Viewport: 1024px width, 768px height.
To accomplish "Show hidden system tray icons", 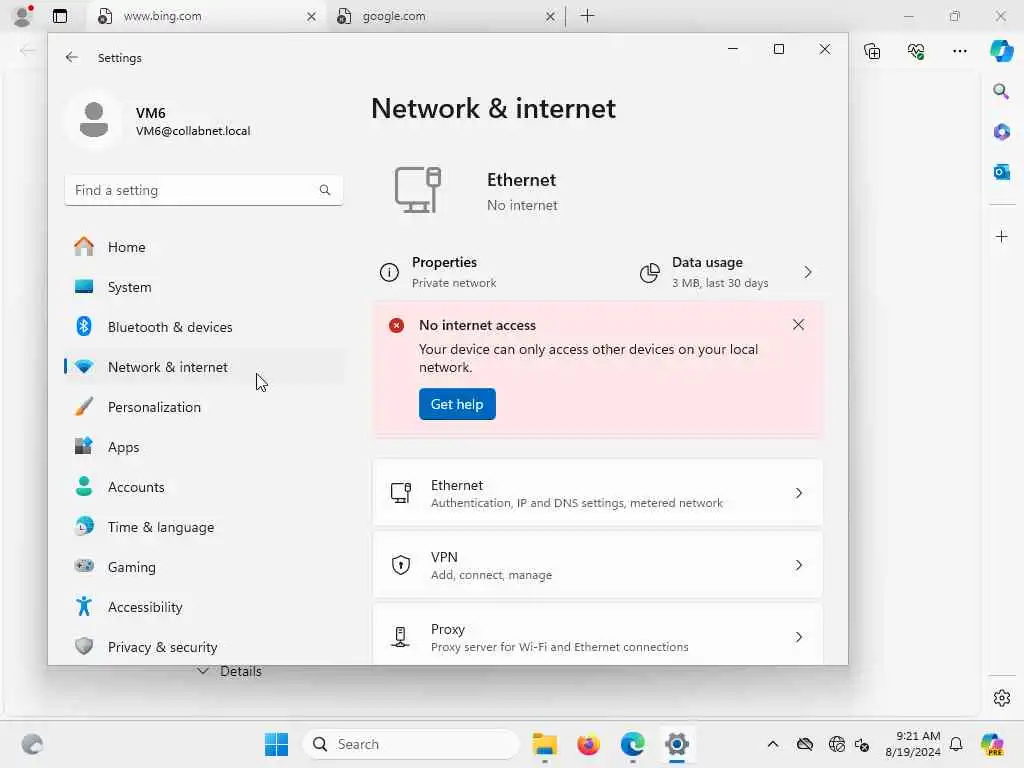I will point(773,744).
